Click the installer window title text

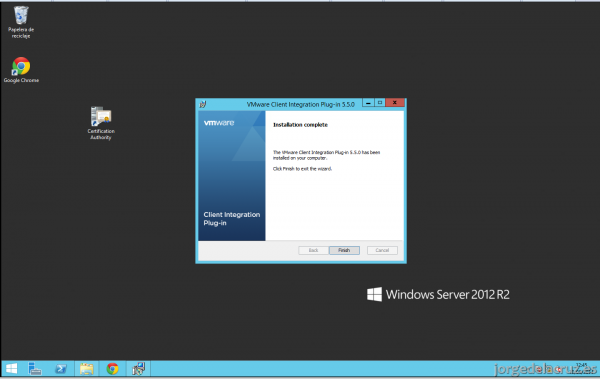pyautogui.click(x=301, y=104)
